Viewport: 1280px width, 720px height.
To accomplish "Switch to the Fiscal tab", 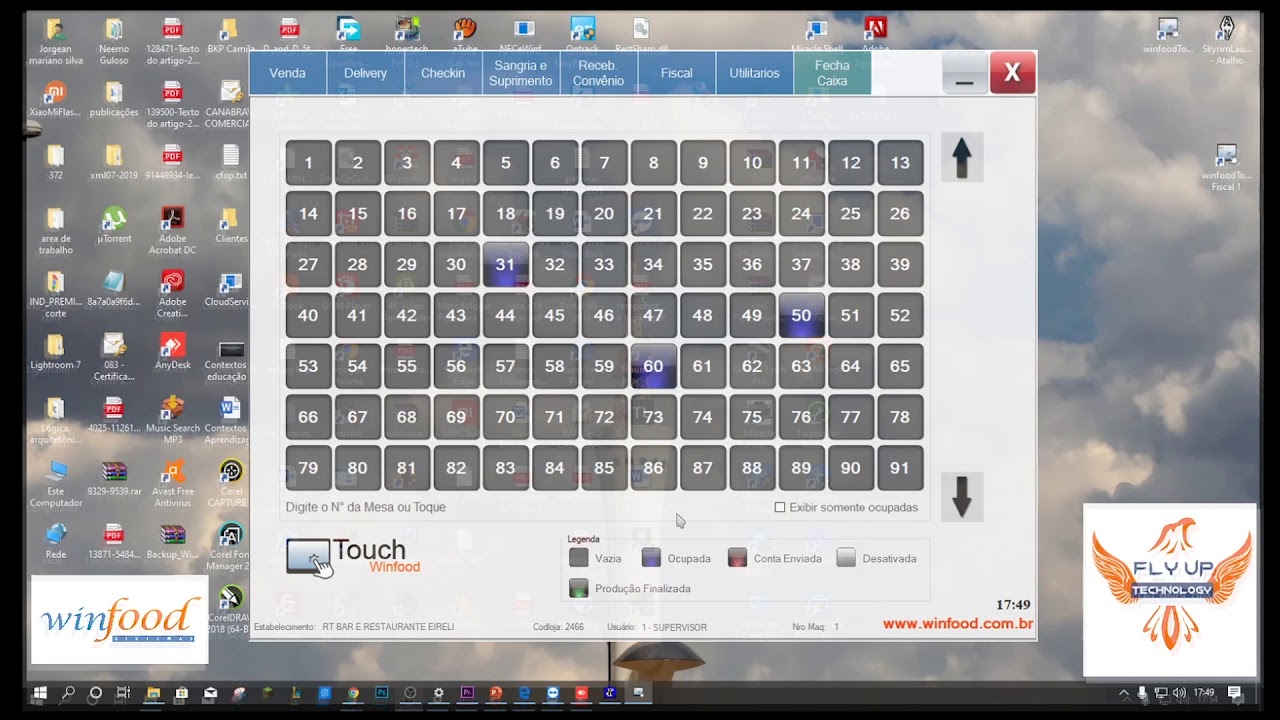I will click(677, 73).
